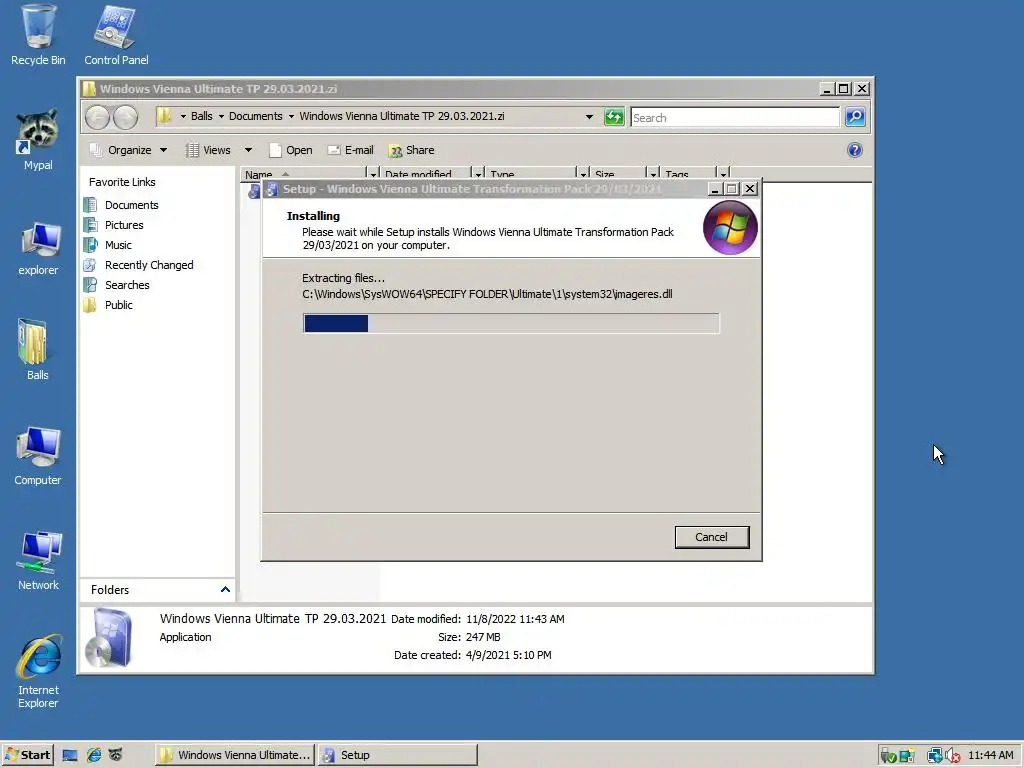This screenshot has height=768, width=1024.
Task: Click the Share toolbar button
Action: [x=411, y=150]
